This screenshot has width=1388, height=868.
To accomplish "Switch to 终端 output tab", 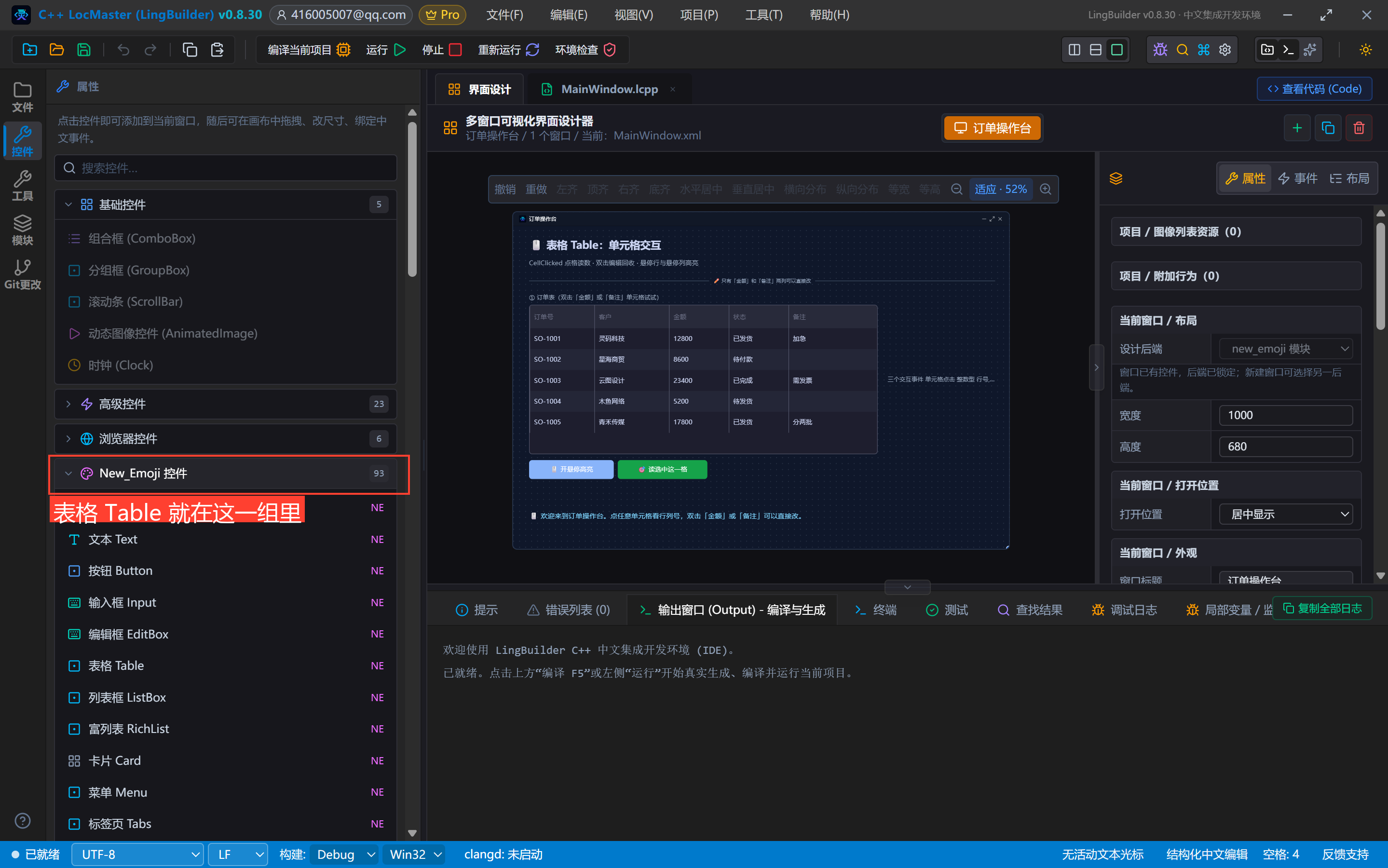I will click(875, 610).
